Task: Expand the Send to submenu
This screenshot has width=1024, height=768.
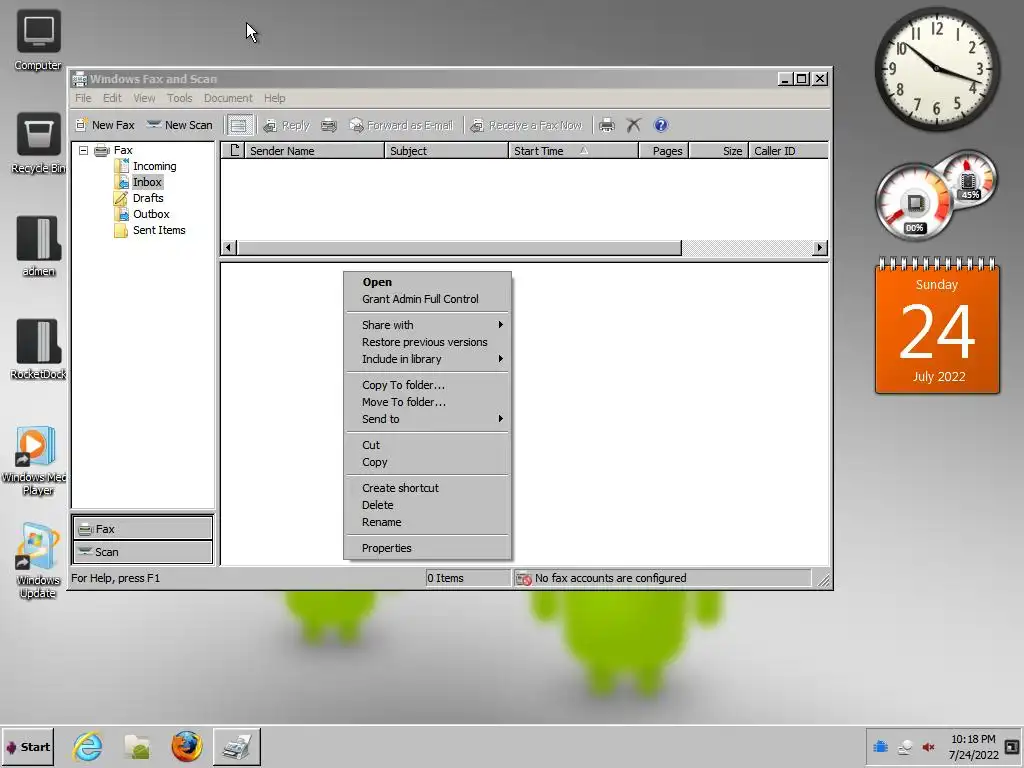Action: [427, 419]
